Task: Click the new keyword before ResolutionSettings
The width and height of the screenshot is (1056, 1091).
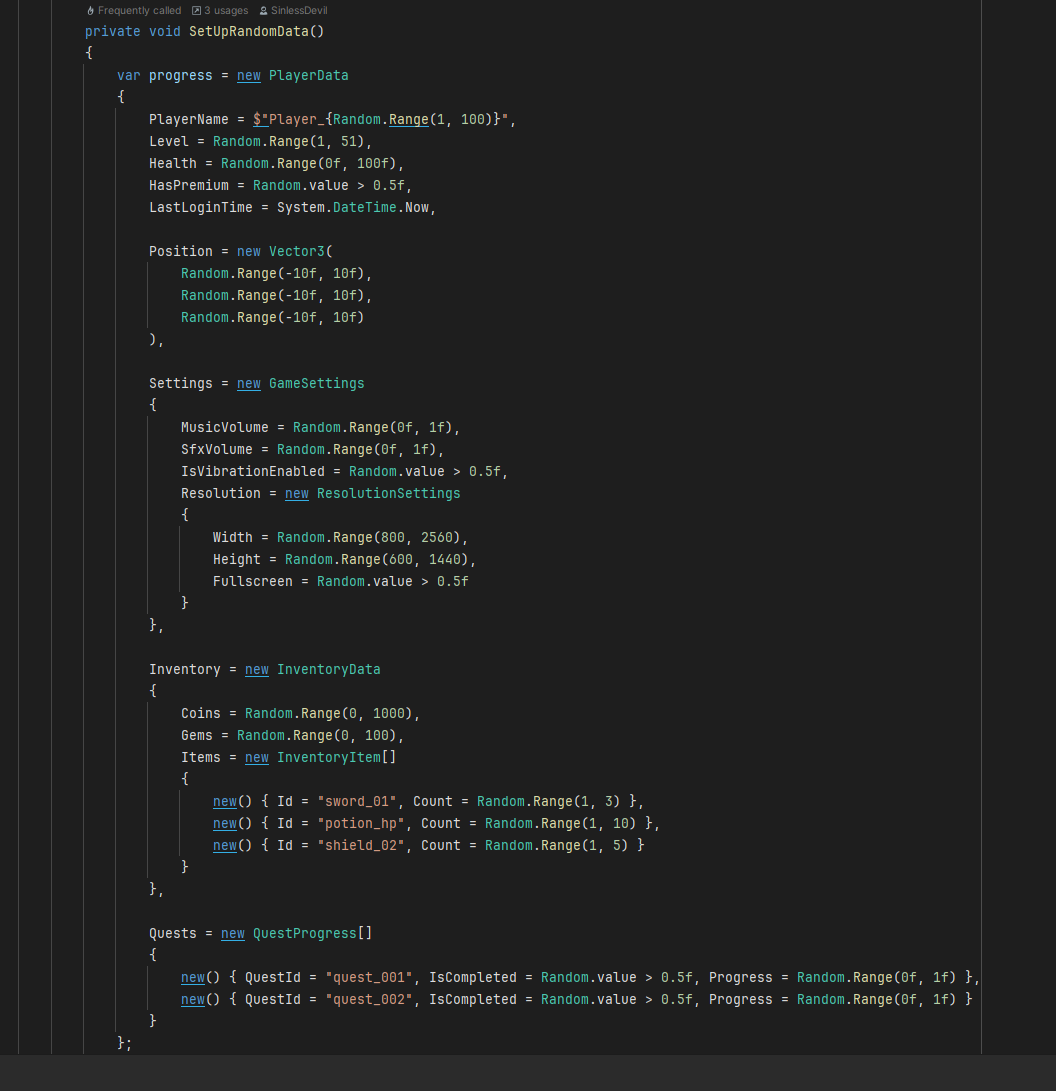Action: point(297,493)
